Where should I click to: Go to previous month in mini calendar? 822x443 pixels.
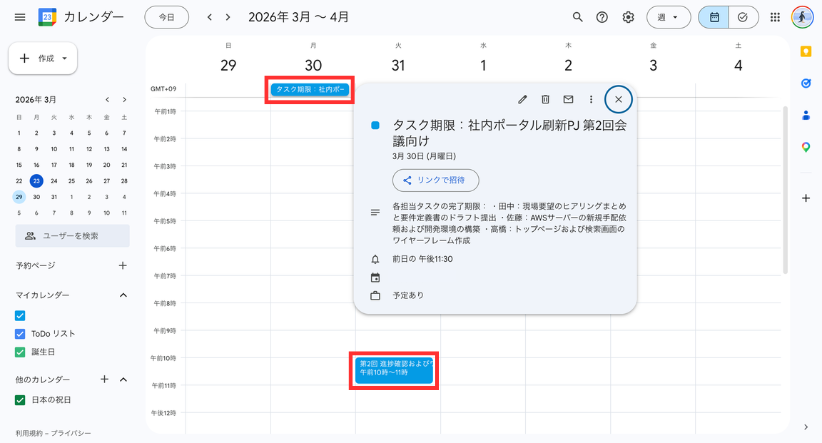click(x=107, y=100)
